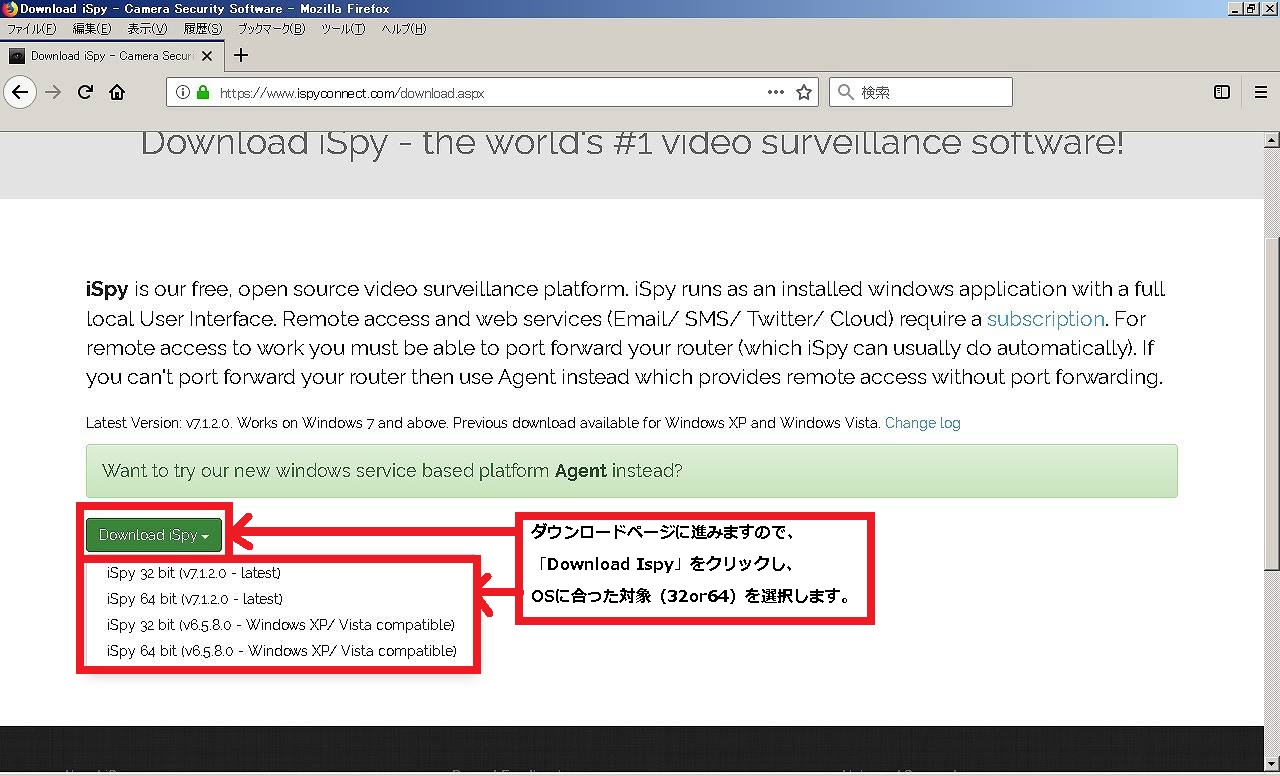The width and height of the screenshot is (1280, 776).
Task: Click the search magnifier icon
Action: [x=846, y=92]
